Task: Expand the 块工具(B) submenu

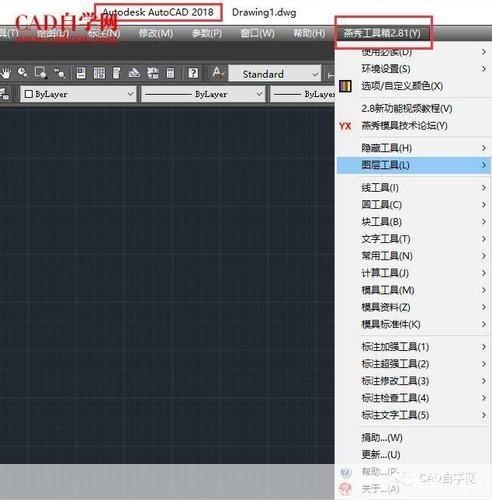Action: 413,222
